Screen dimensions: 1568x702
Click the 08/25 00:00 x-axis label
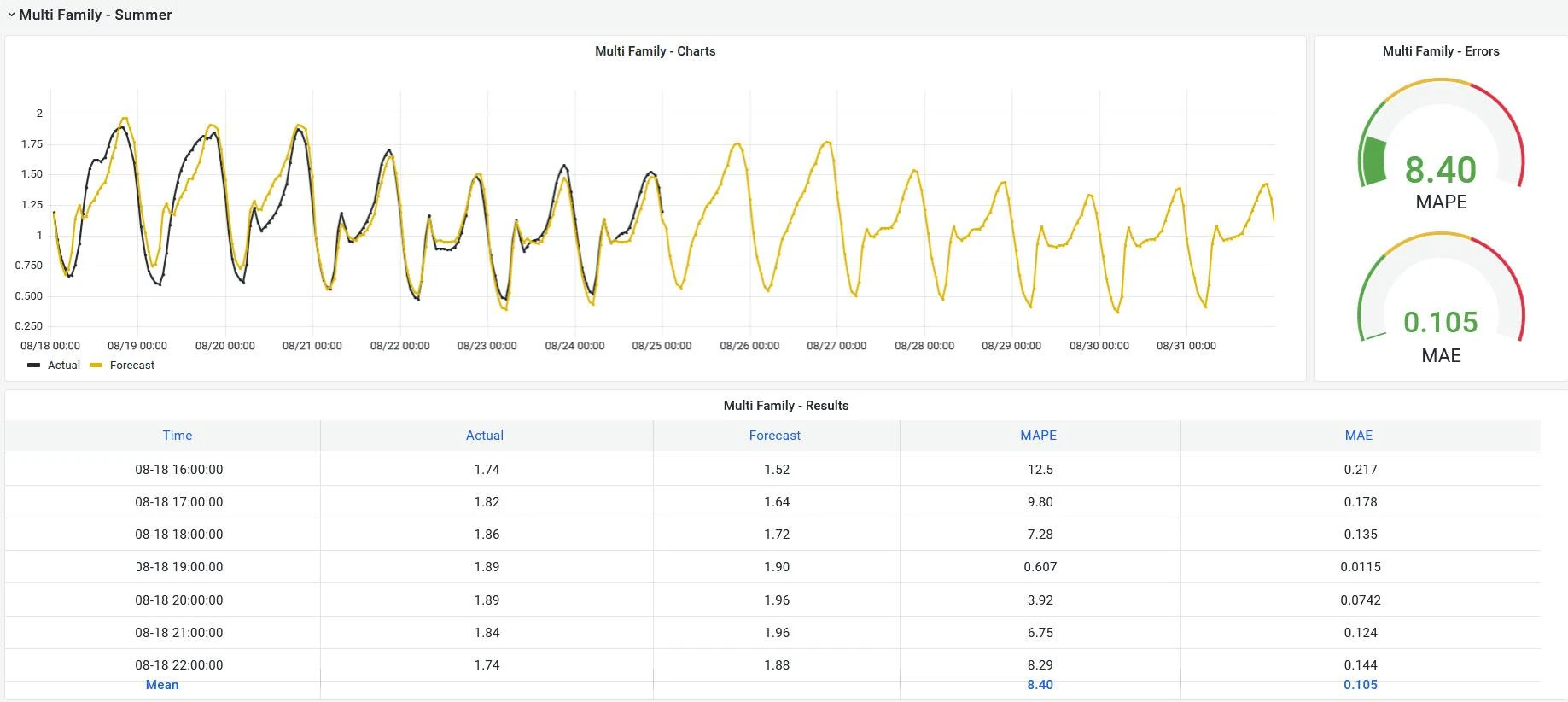(662, 346)
